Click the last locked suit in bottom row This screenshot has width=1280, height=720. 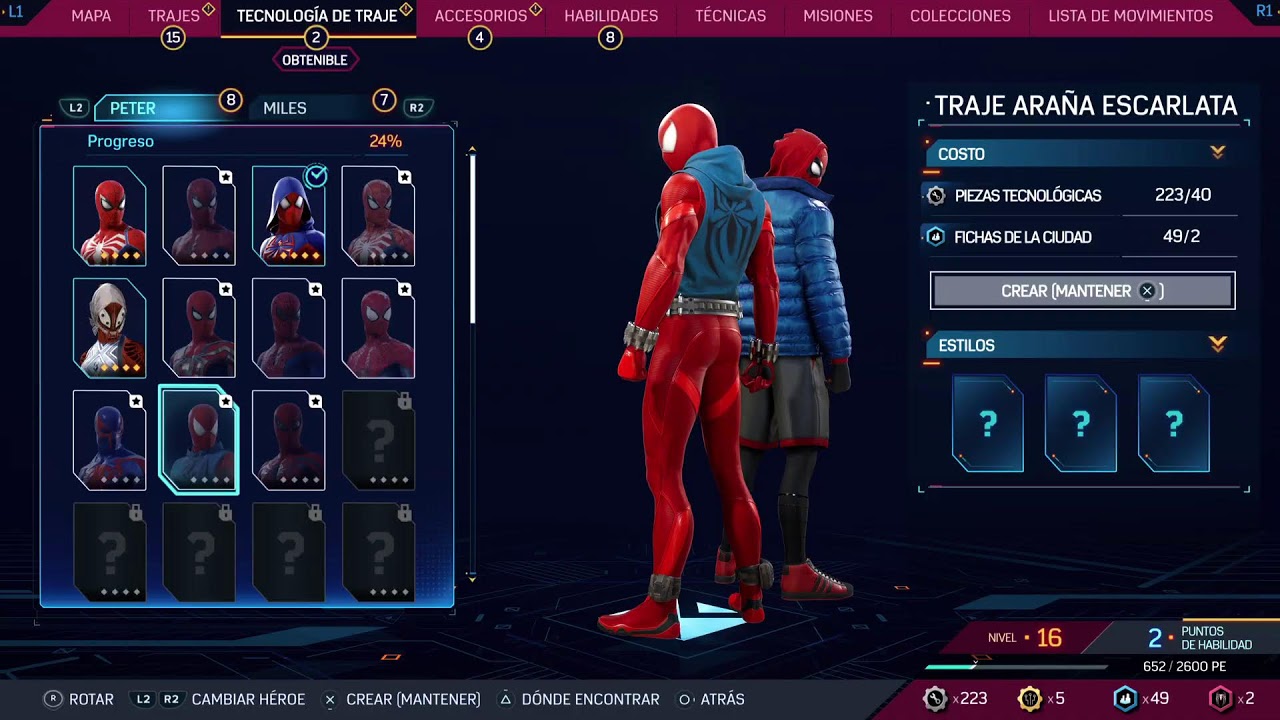(x=378, y=552)
